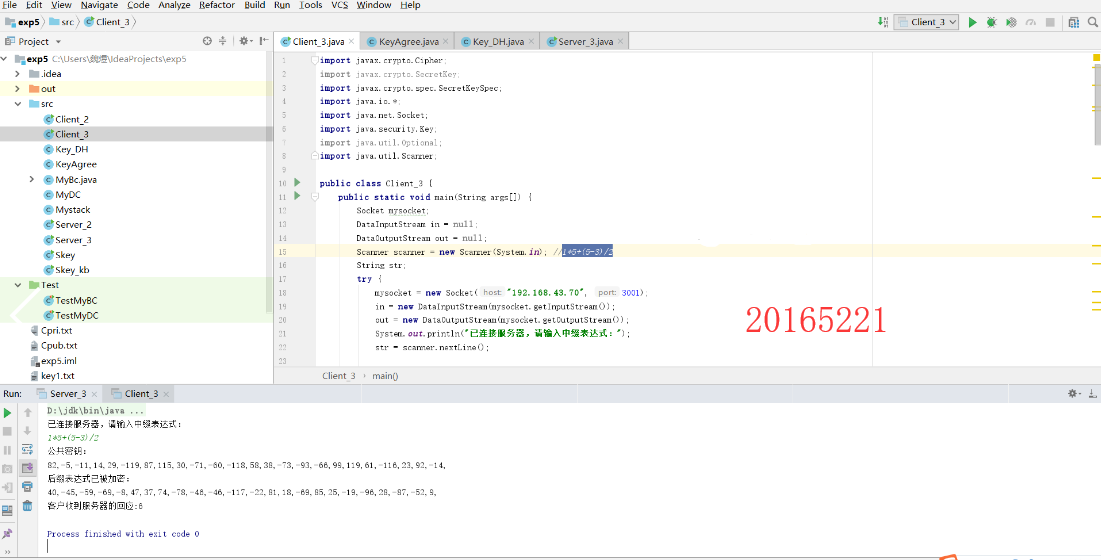The width and height of the screenshot is (1101, 560).
Task: Click the run gutter arrow beside class Client_3
Action: [297, 182]
